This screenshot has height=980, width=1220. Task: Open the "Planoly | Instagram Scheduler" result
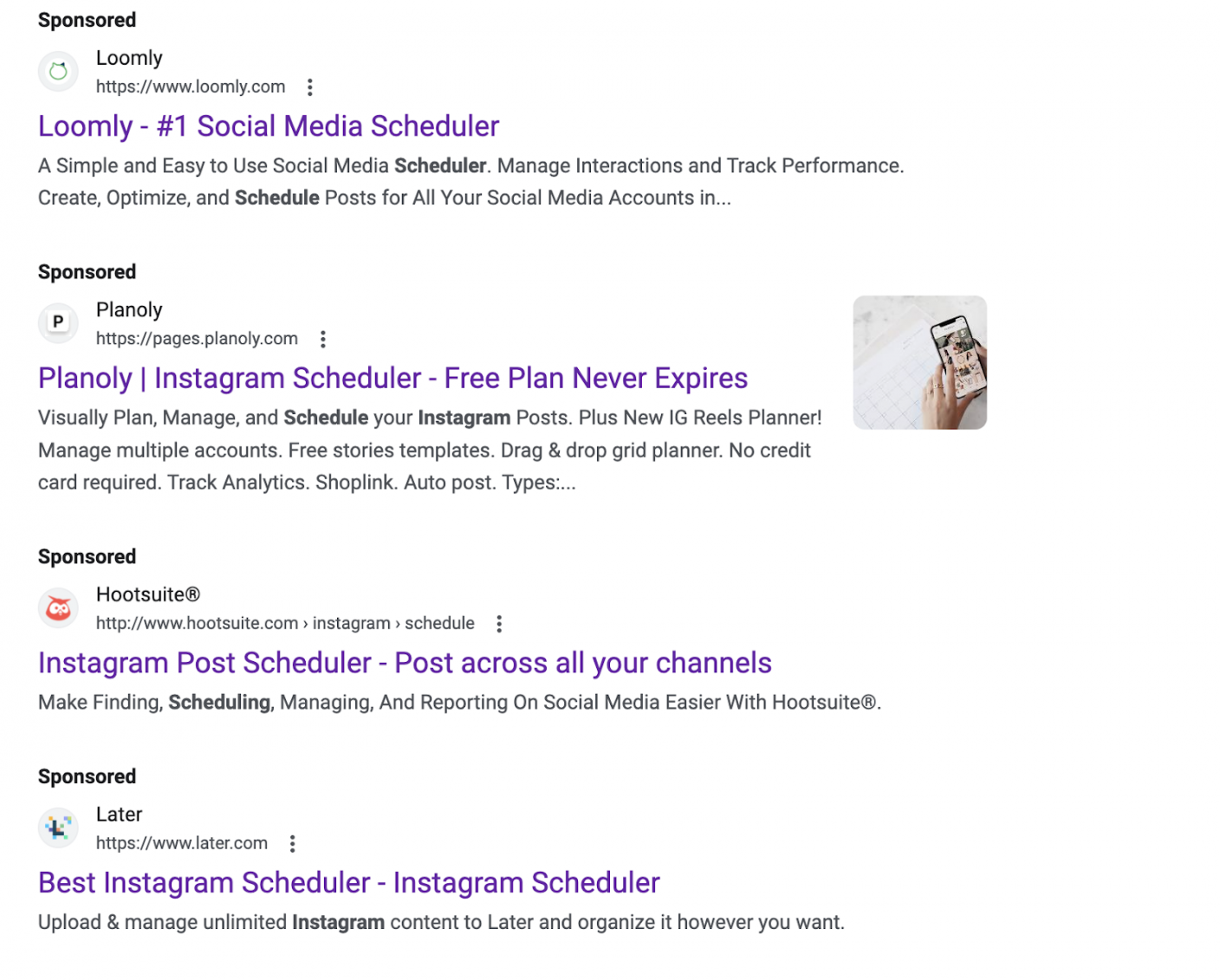click(392, 378)
